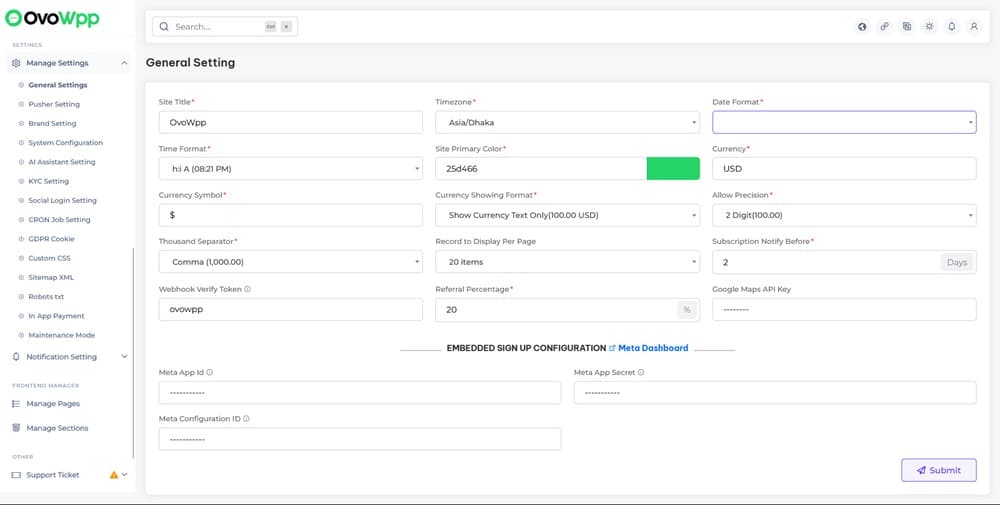Click the Support Ticket warning triangle icon
1000x505 pixels.
[114, 475]
